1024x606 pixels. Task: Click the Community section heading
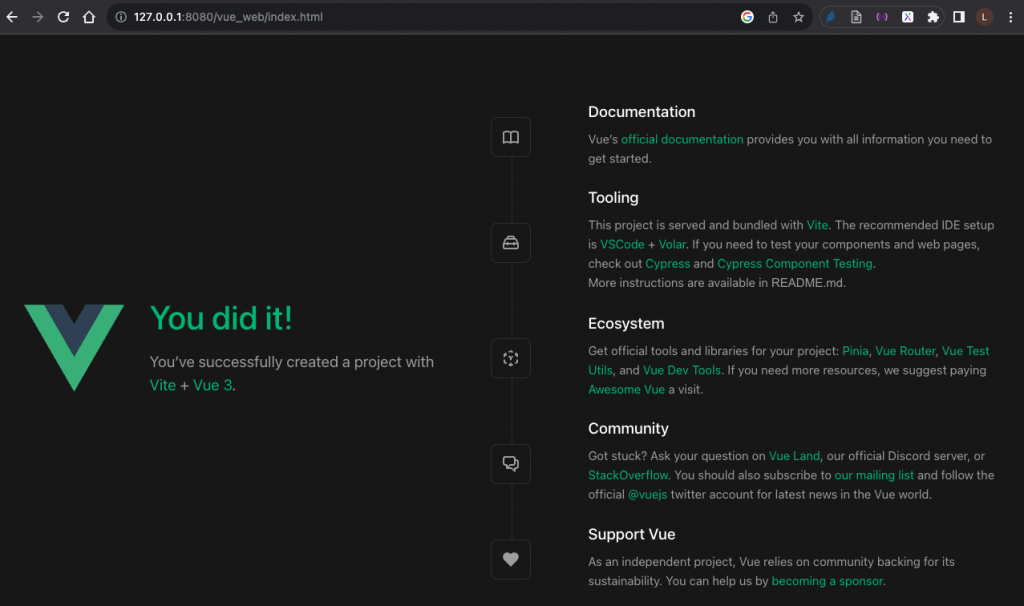point(628,428)
